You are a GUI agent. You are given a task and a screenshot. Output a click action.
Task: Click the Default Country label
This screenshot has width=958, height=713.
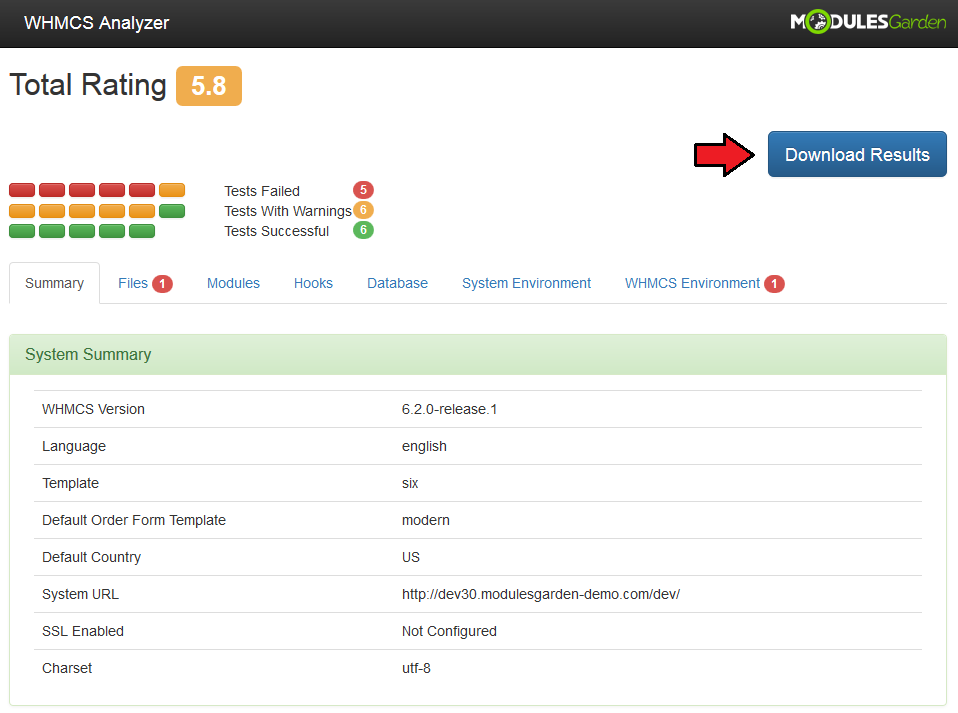[x=92, y=557]
